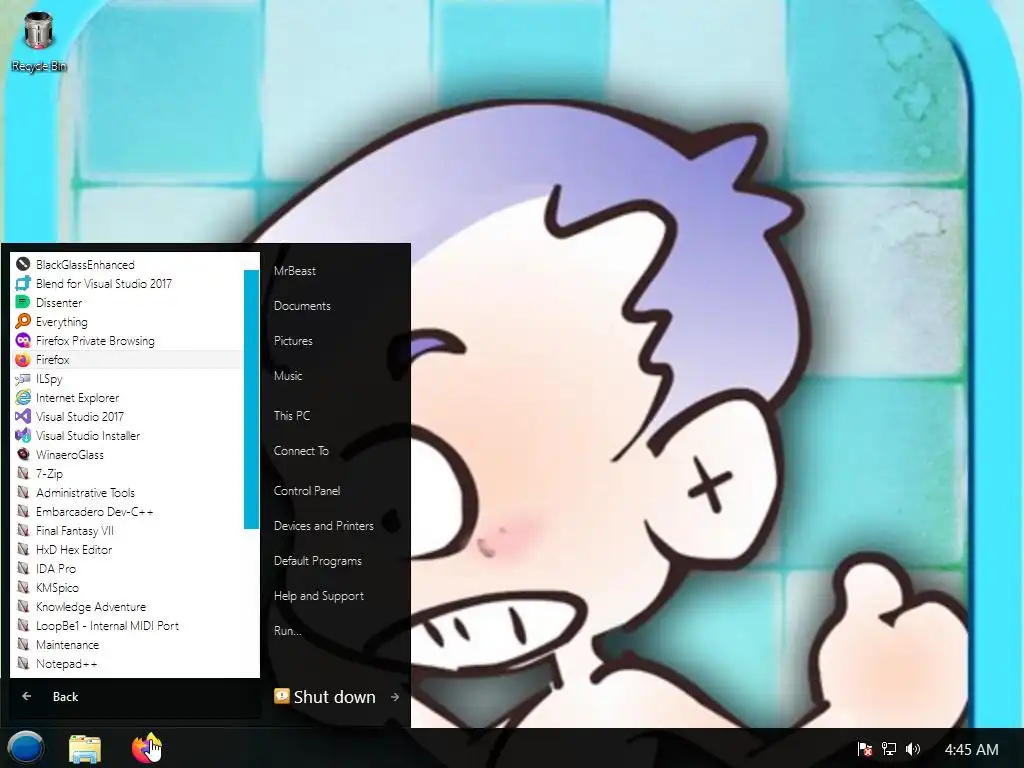This screenshot has width=1024, height=768.
Task: Click the Notepad++ folder icon
Action: coord(23,663)
